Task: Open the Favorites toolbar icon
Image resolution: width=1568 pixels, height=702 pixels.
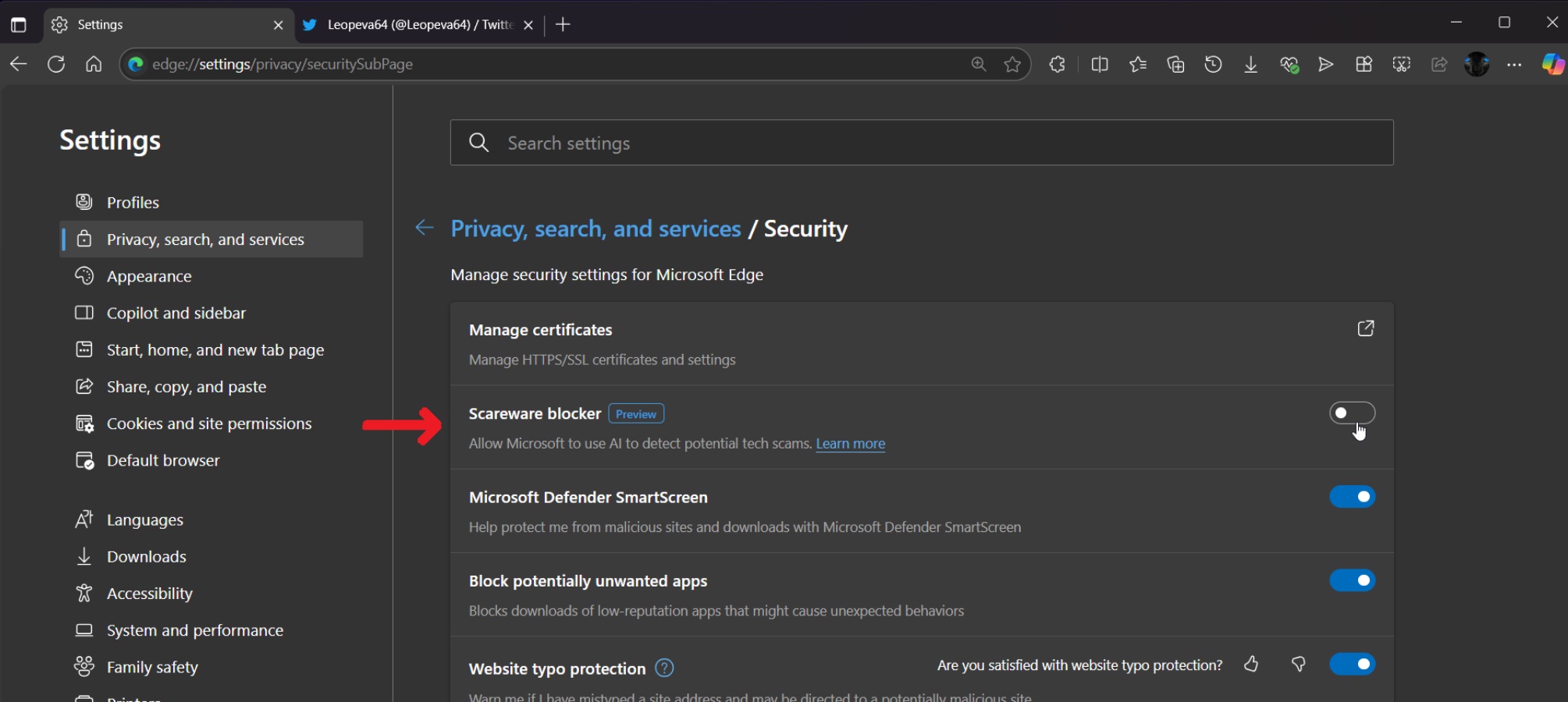Action: click(1137, 64)
